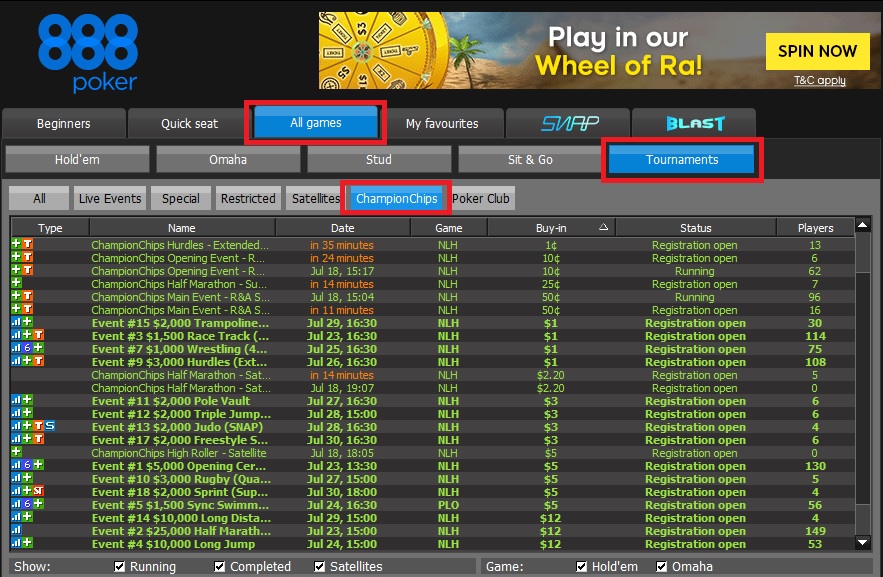Click the scrollbar up arrow of tournament list
The width and height of the screenshot is (883, 577).
pyautogui.click(x=863, y=225)
